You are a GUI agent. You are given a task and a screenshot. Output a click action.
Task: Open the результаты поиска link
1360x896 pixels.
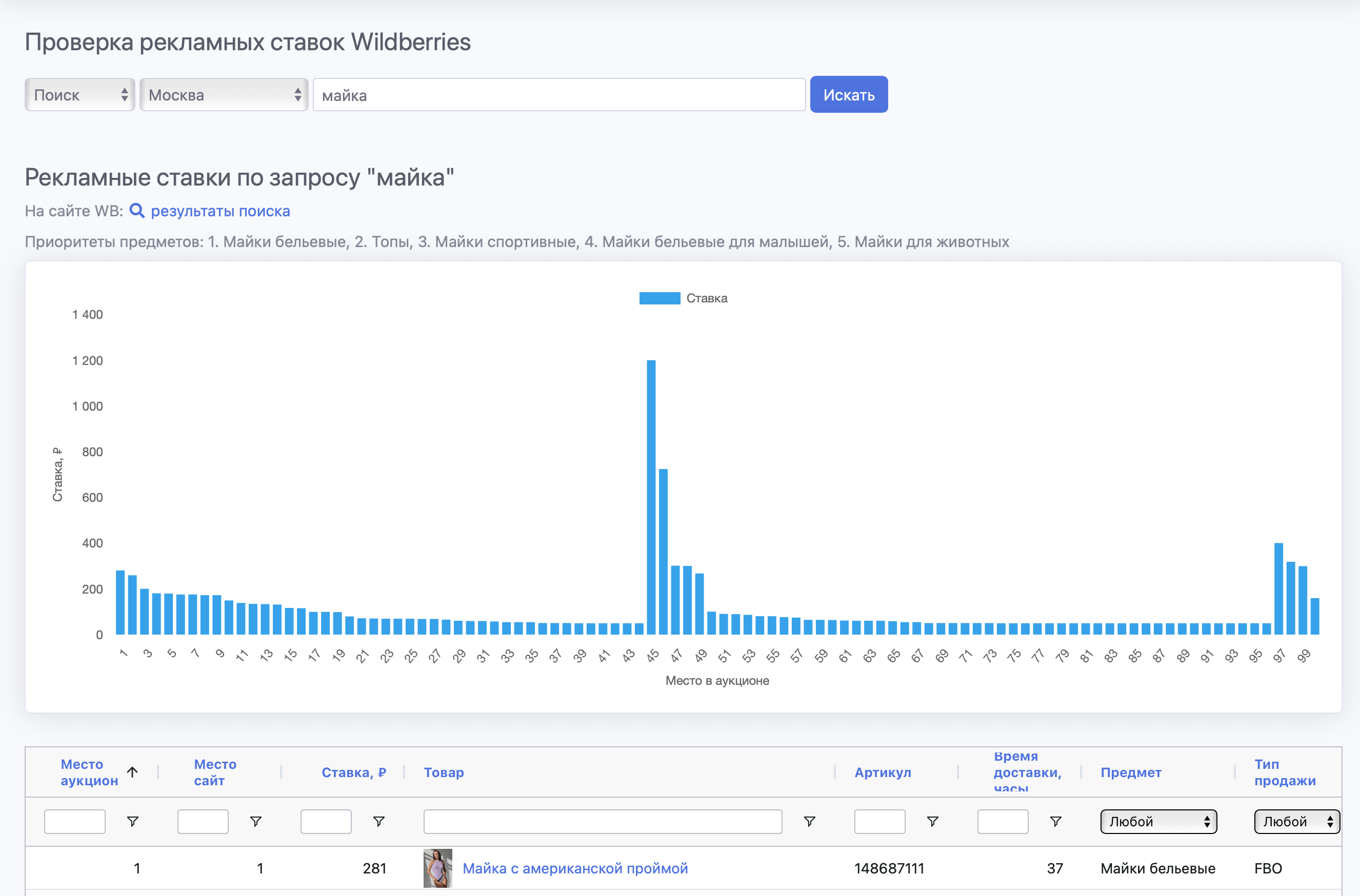pos(219,211)
